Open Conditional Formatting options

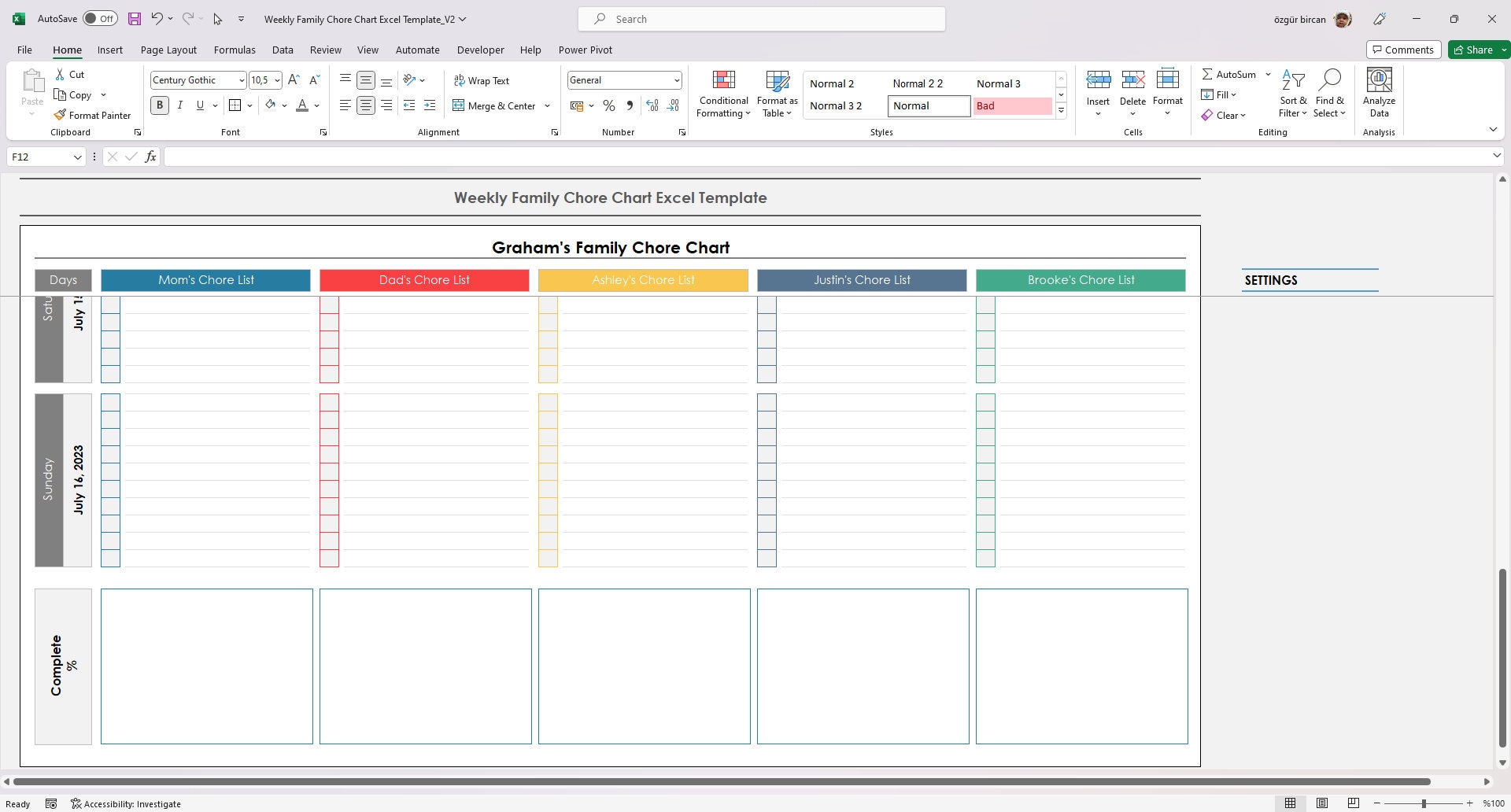click(722, 93)
